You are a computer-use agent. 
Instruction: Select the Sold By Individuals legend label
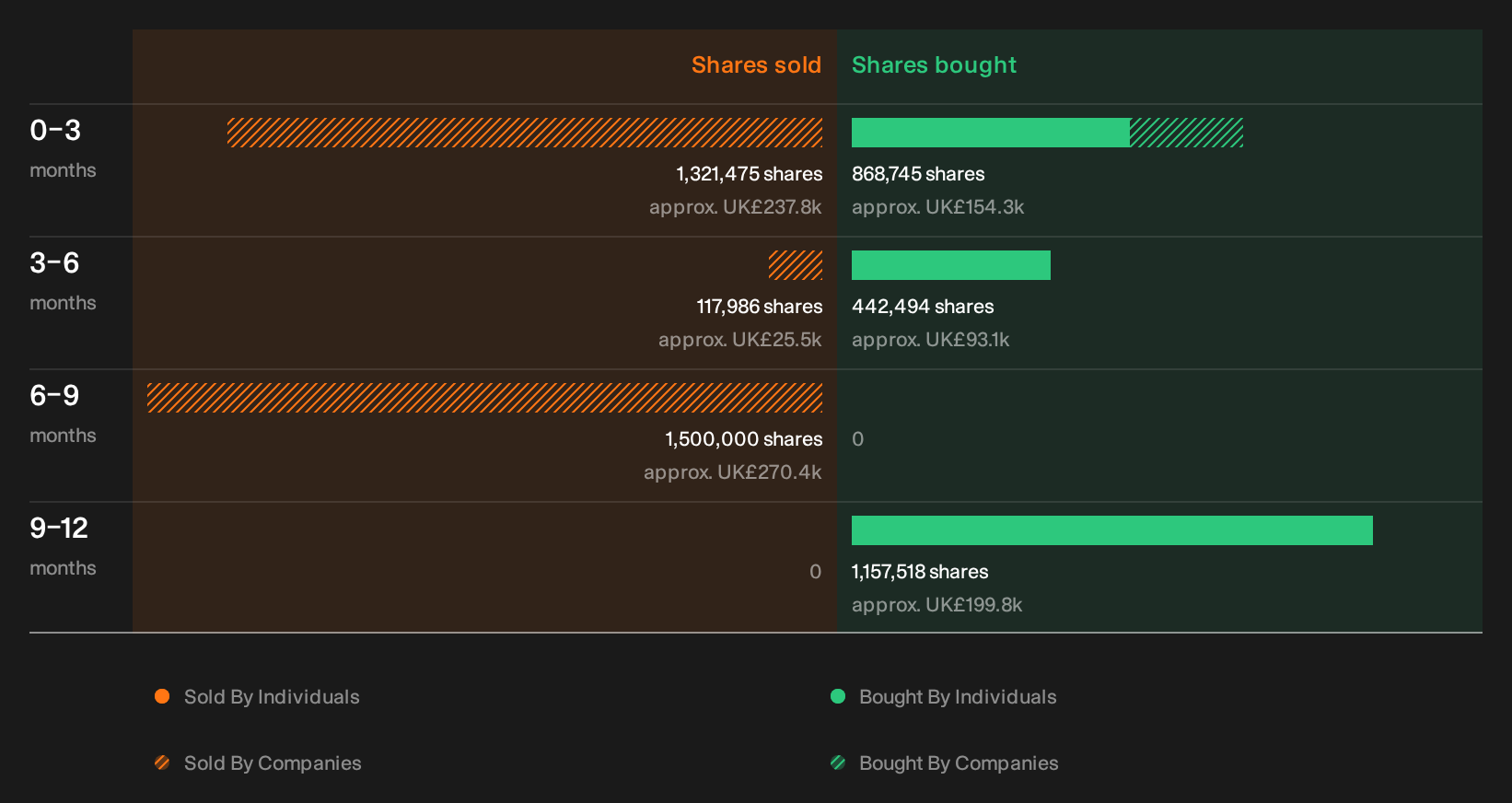click(x=272, y=697)
